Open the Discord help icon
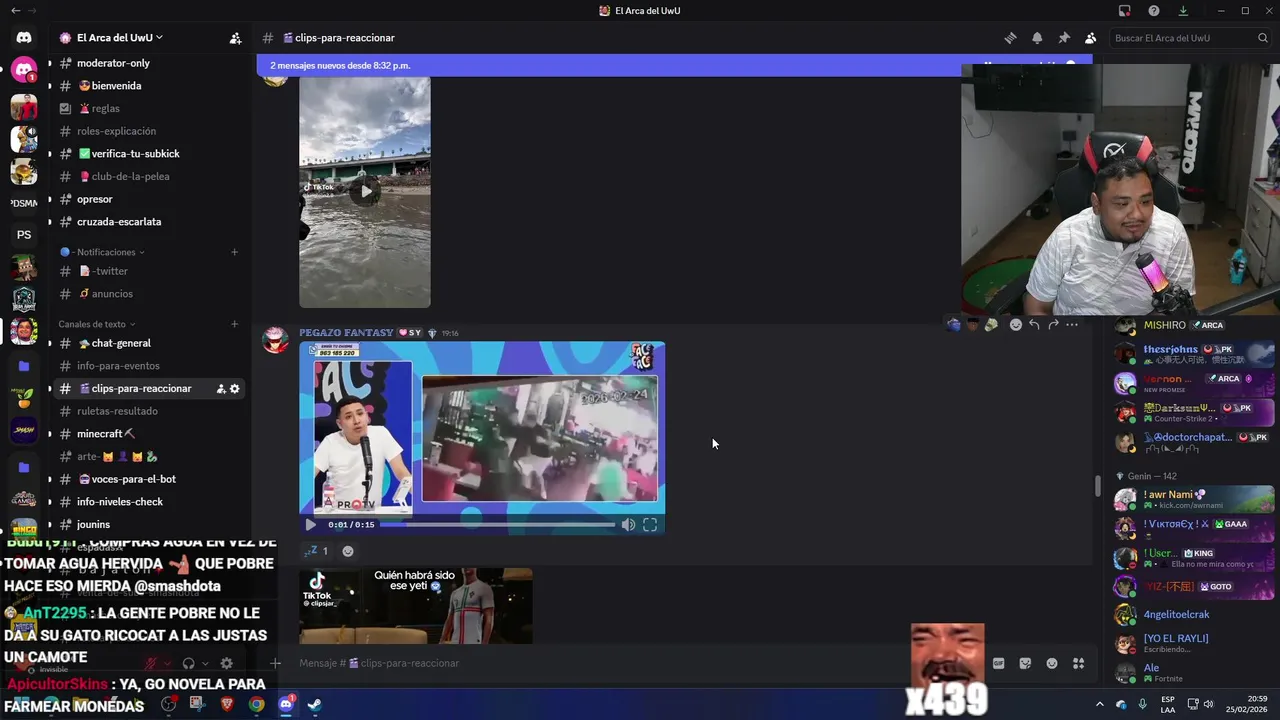The height and width of the screenshot is (720, 1280). click(1154, 11)
